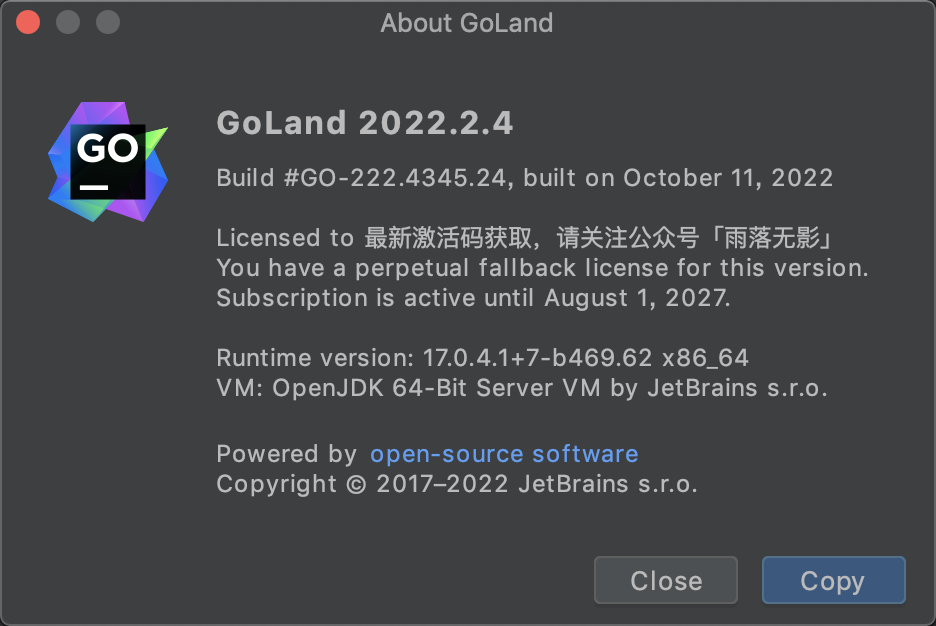Image resolution: width=936 pixels, height=626 pixels.
Task: Click the Subscription is active until line
Action: pyautogui.click(x=473, y=298)
